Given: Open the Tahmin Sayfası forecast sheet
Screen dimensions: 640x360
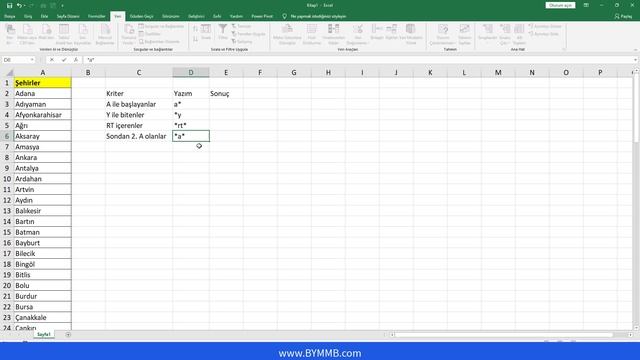Looking at the screenshot, I should coord(464,34).
